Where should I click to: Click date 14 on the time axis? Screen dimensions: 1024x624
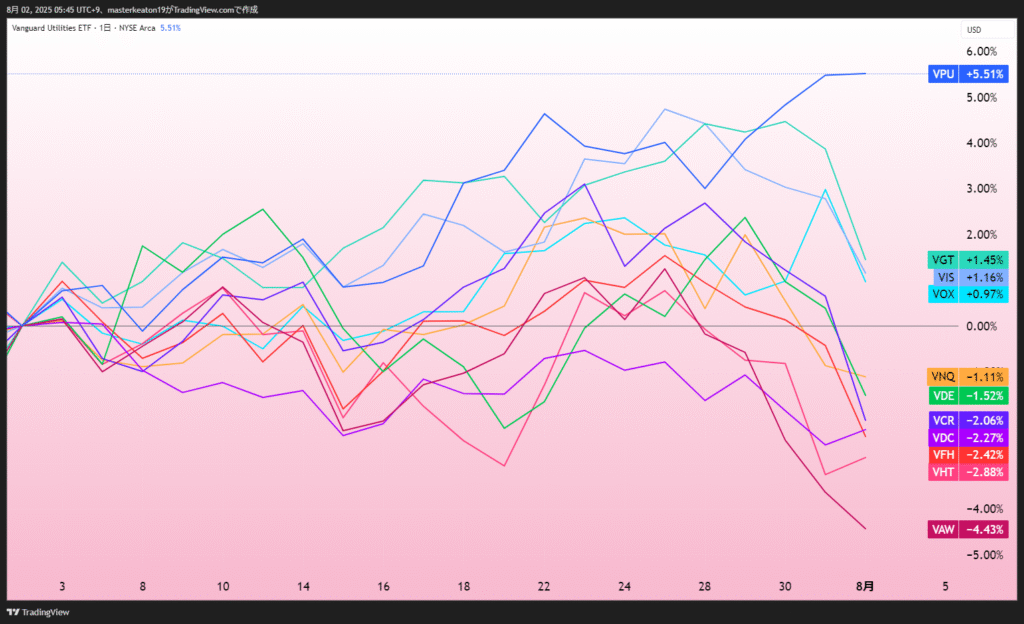[303, 586]
